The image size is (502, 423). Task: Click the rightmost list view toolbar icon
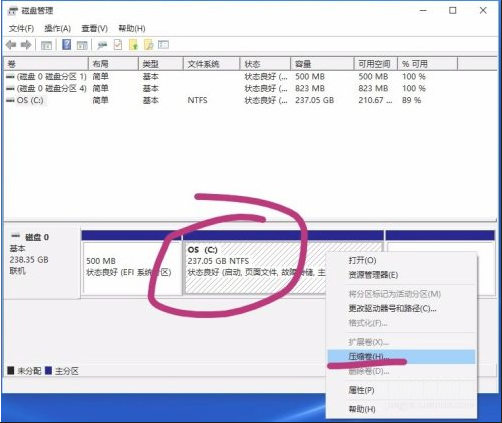pos(163,45)
